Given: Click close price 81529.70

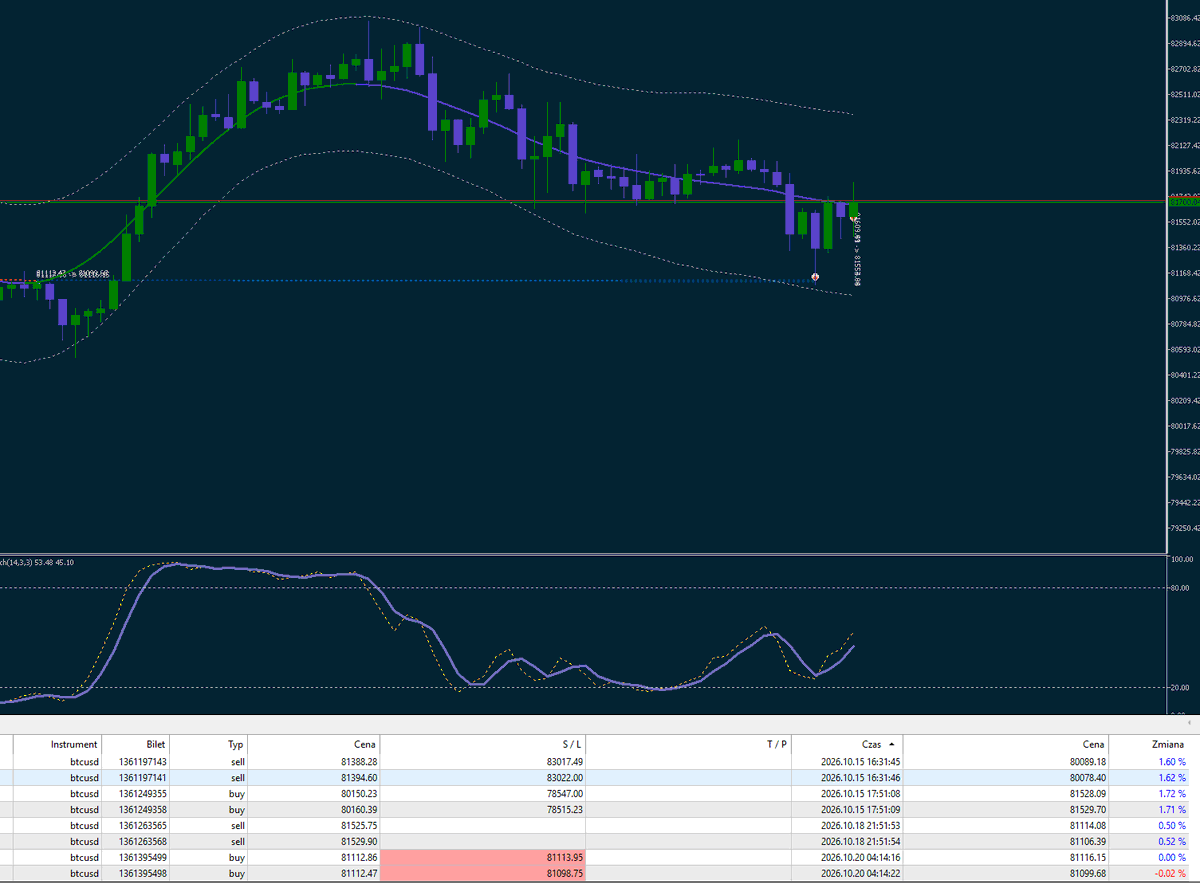Looking at the screenshot, I should click(x=1087, y=809).
